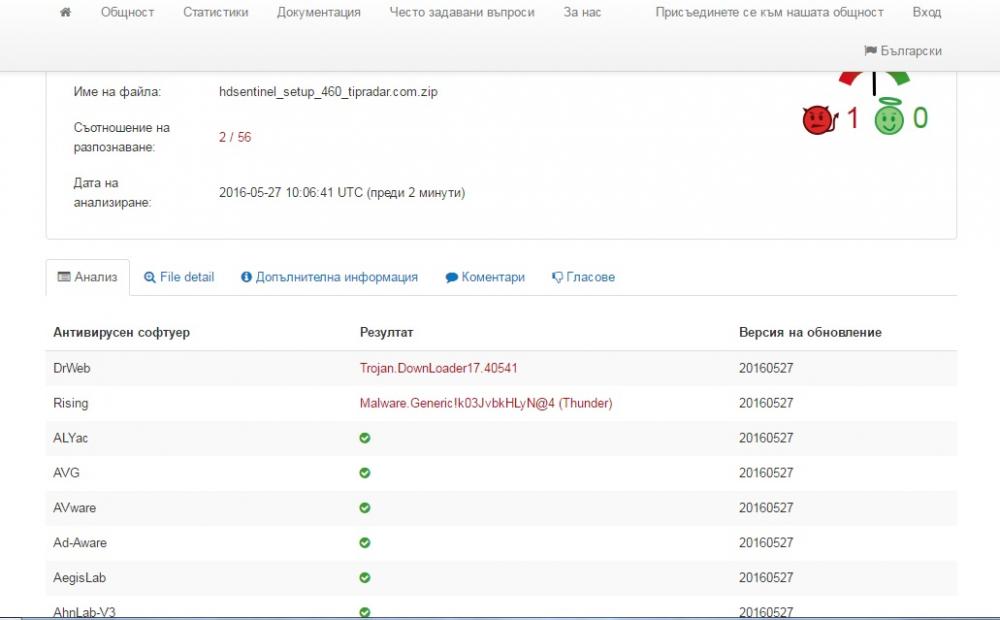Click the Rising row update version 20160527
This screenshot has height=620, width=1000.
point(766,403)
